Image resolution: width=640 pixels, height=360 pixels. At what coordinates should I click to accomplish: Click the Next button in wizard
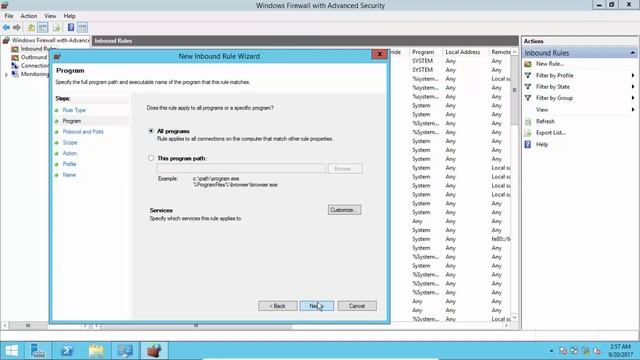click(317, 306)
